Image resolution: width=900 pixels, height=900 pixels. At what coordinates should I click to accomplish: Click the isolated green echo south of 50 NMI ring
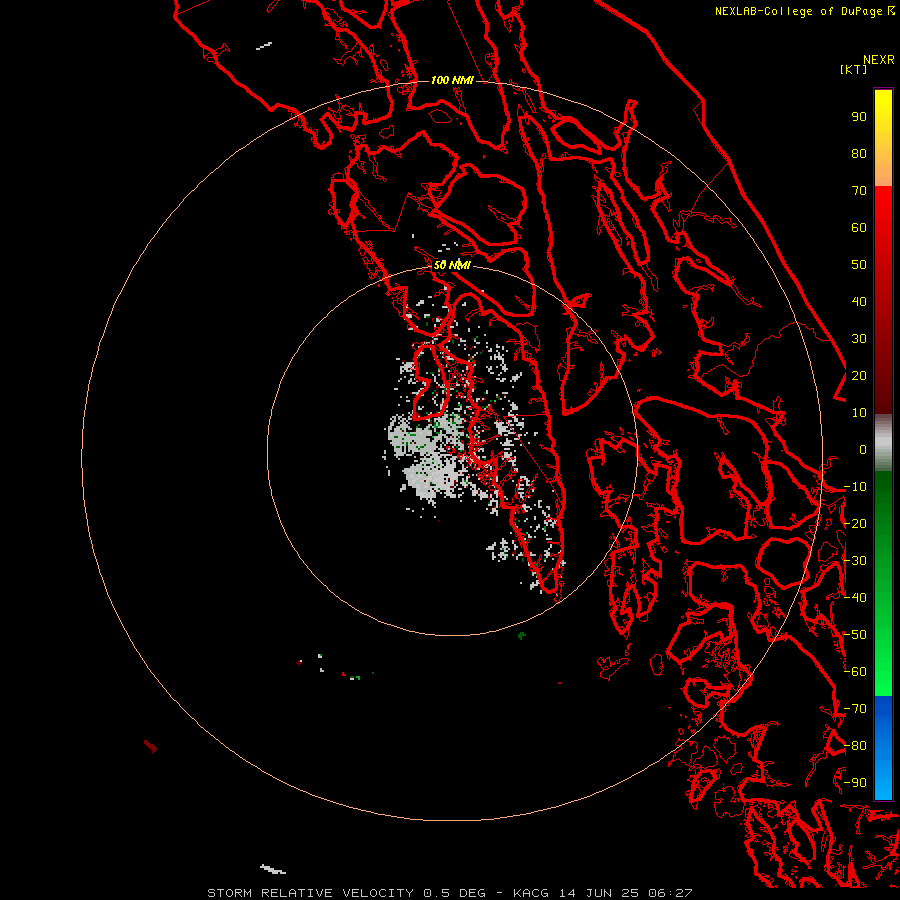click(x=522, y=635)
